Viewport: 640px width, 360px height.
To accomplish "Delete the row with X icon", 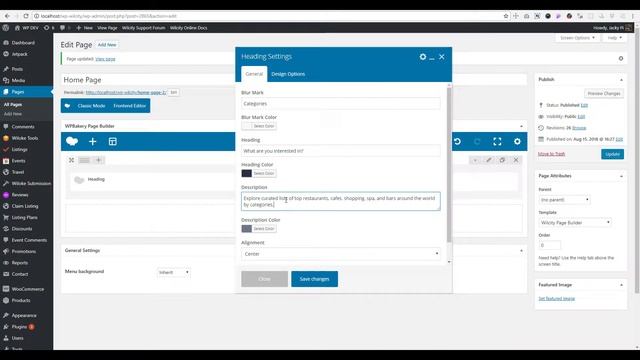I will point(516,160).
